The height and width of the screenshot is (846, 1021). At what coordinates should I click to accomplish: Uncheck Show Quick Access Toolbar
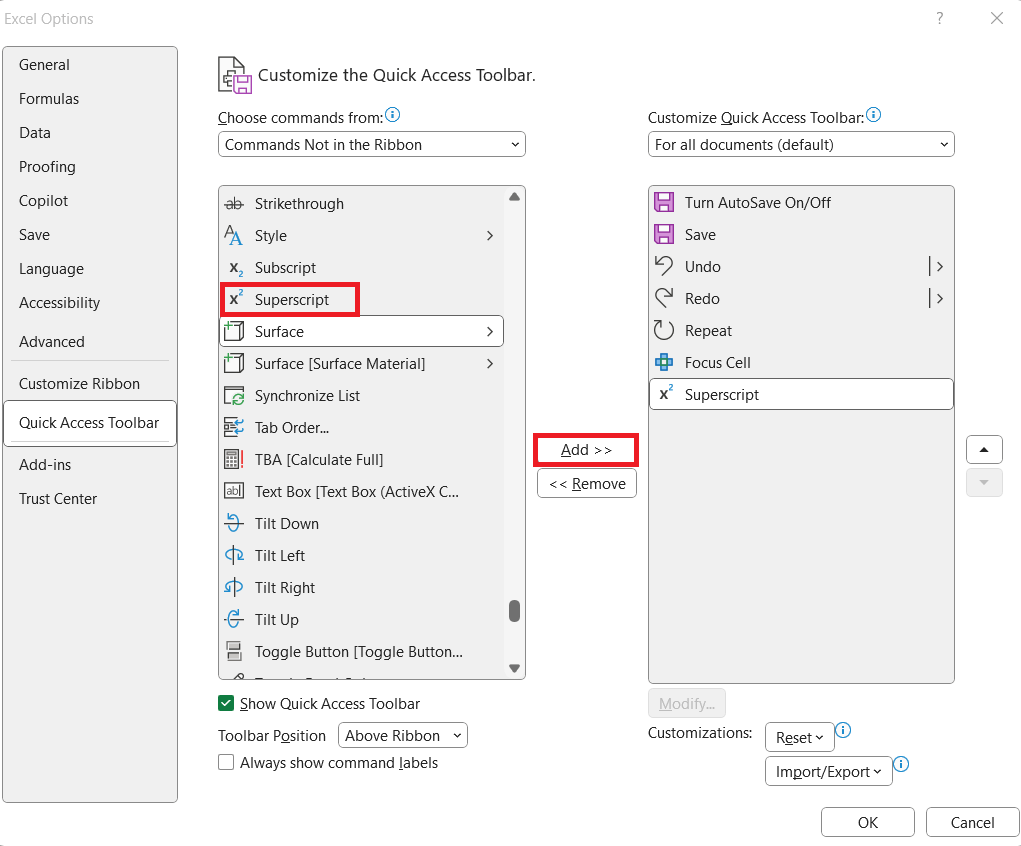tap(226, 703)
